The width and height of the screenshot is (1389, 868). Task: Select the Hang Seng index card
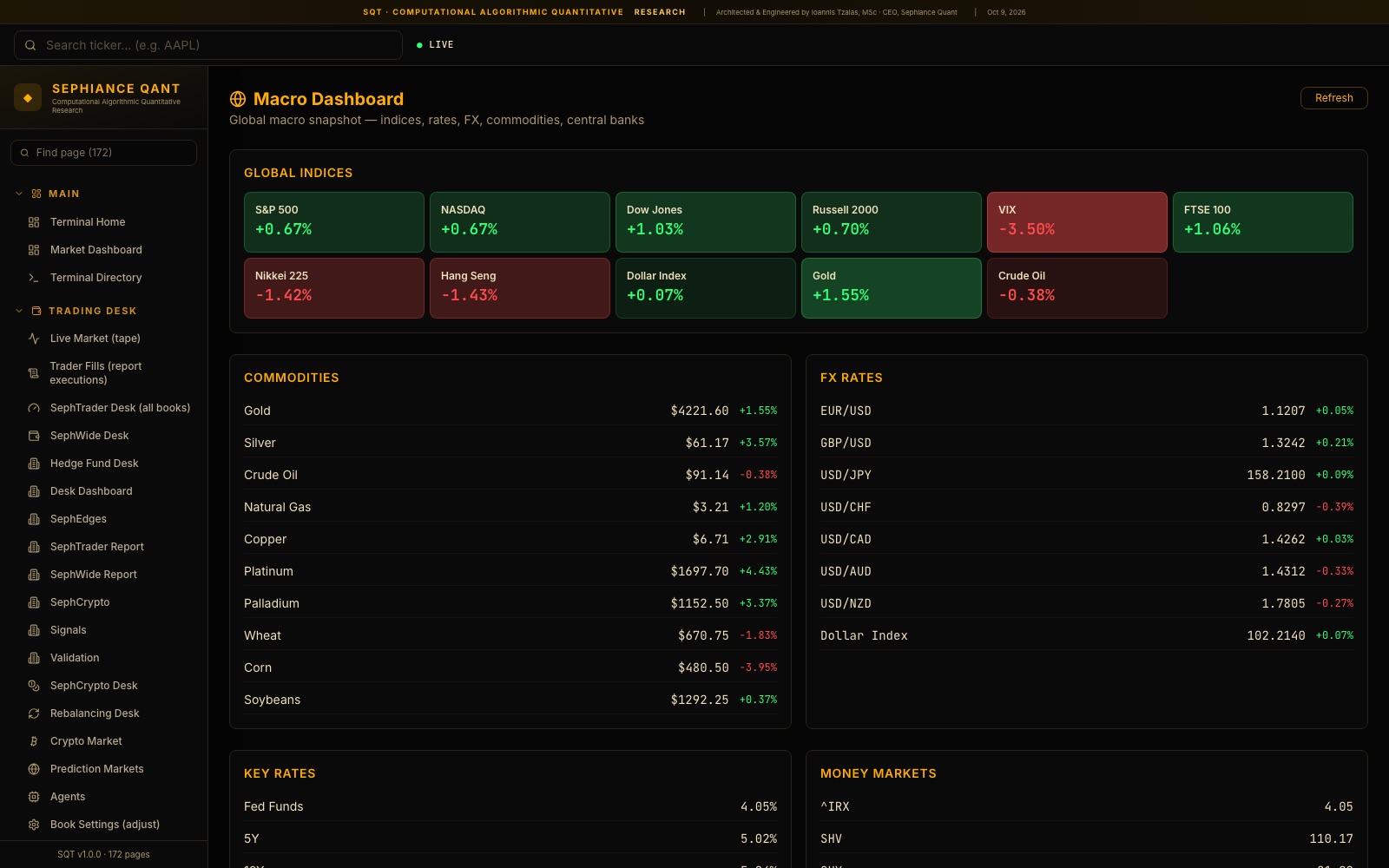(x=520, y=288)
